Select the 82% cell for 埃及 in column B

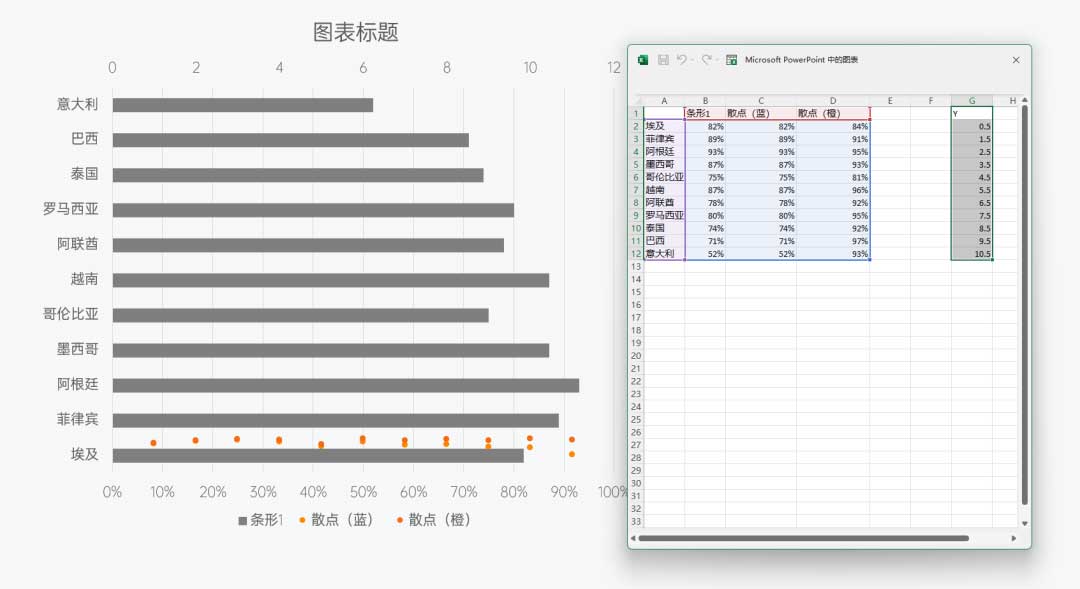[706, 127]
